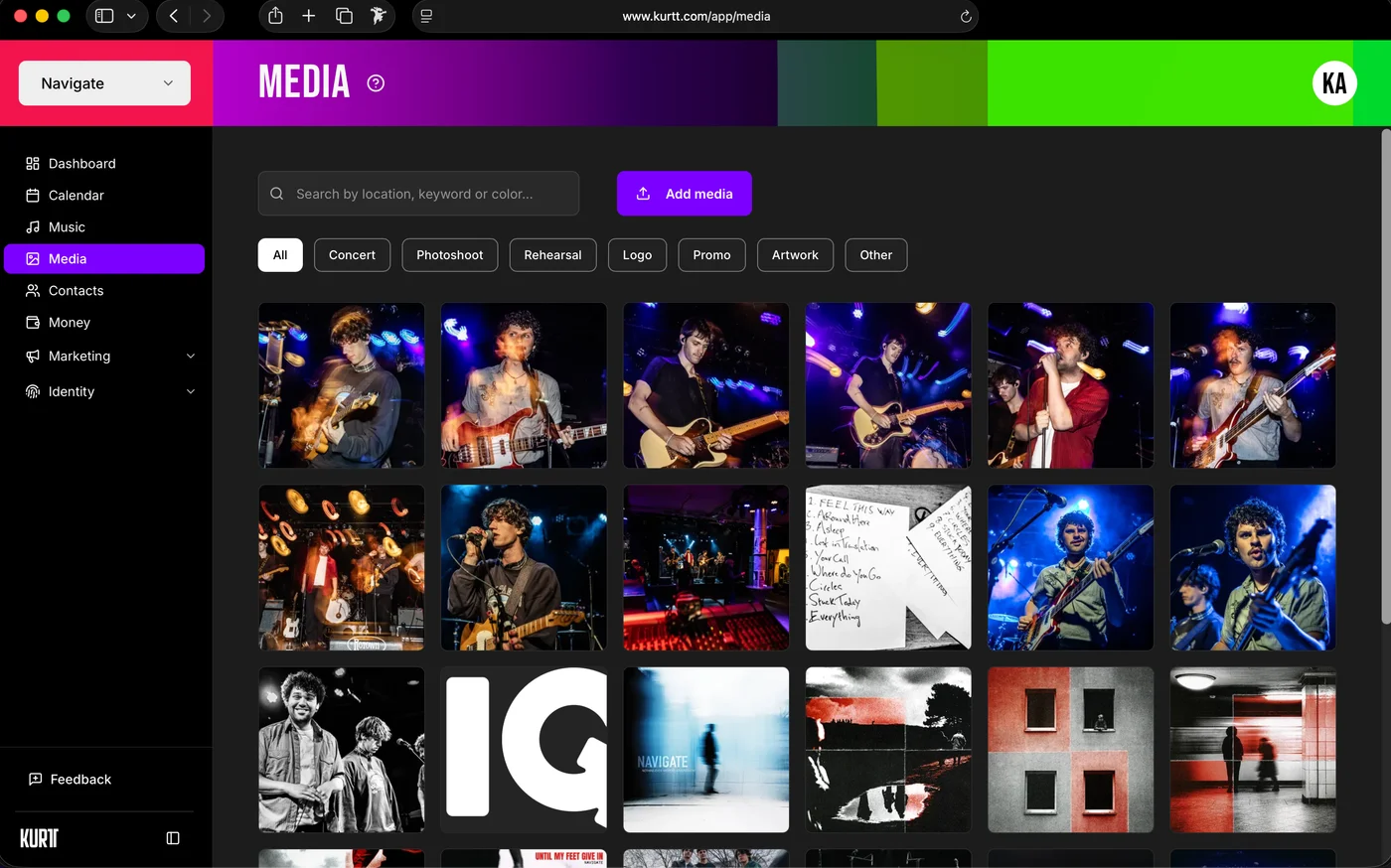Open the Music section
The height and width of the screenshot is (868, 1391).
104,227
